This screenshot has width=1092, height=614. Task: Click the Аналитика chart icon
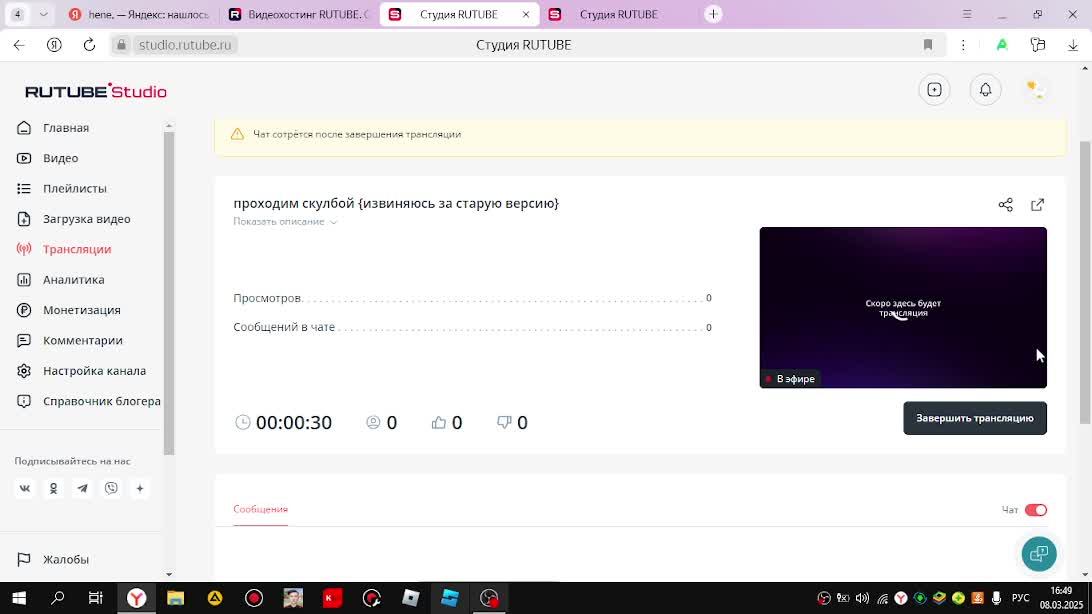(x=24, y=280)
